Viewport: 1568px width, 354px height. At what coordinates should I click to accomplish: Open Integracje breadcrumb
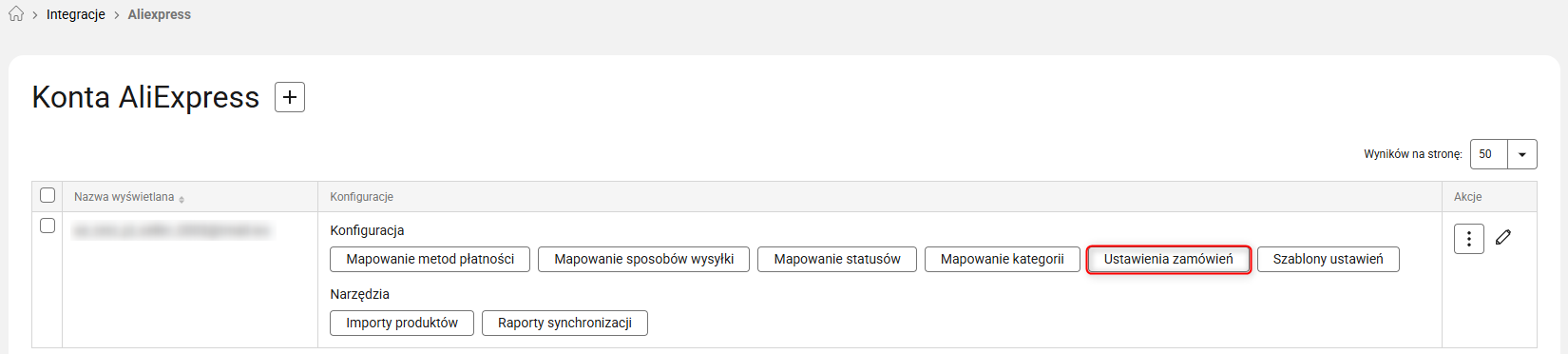pyautogui.click(x=76, y=14)
